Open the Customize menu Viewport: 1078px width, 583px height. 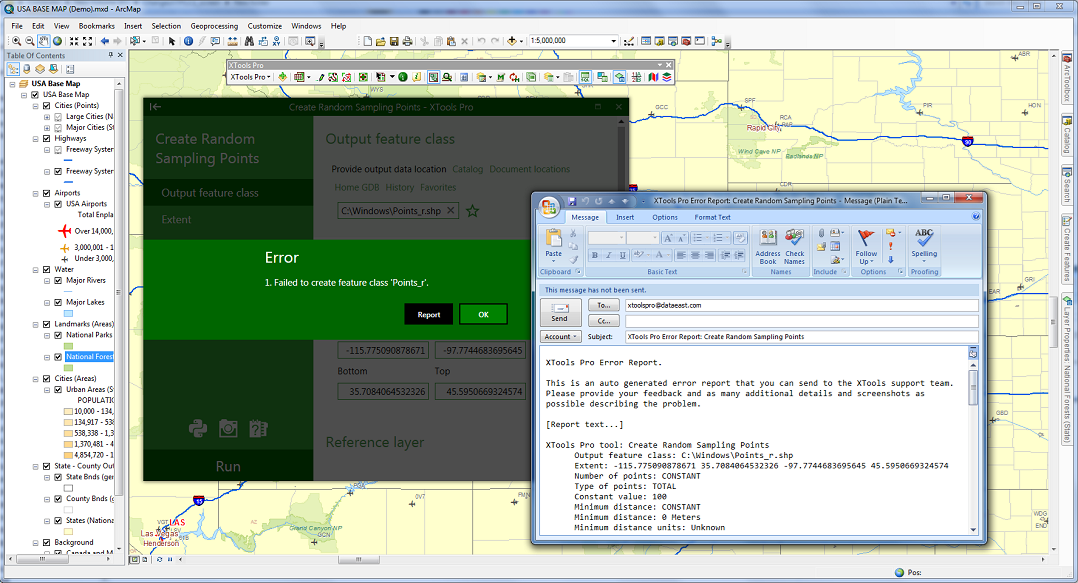pyautogui.click(x=265, y=26)
